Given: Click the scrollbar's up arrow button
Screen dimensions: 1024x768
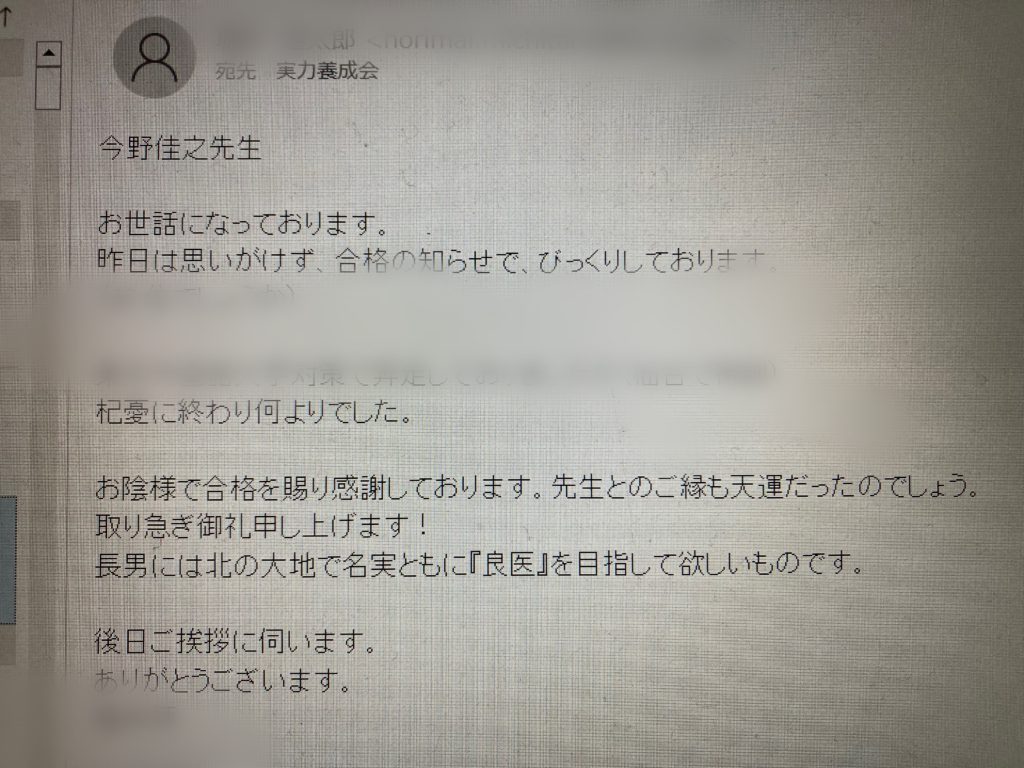Looking at the screenshot, I should tap(48, 54).
